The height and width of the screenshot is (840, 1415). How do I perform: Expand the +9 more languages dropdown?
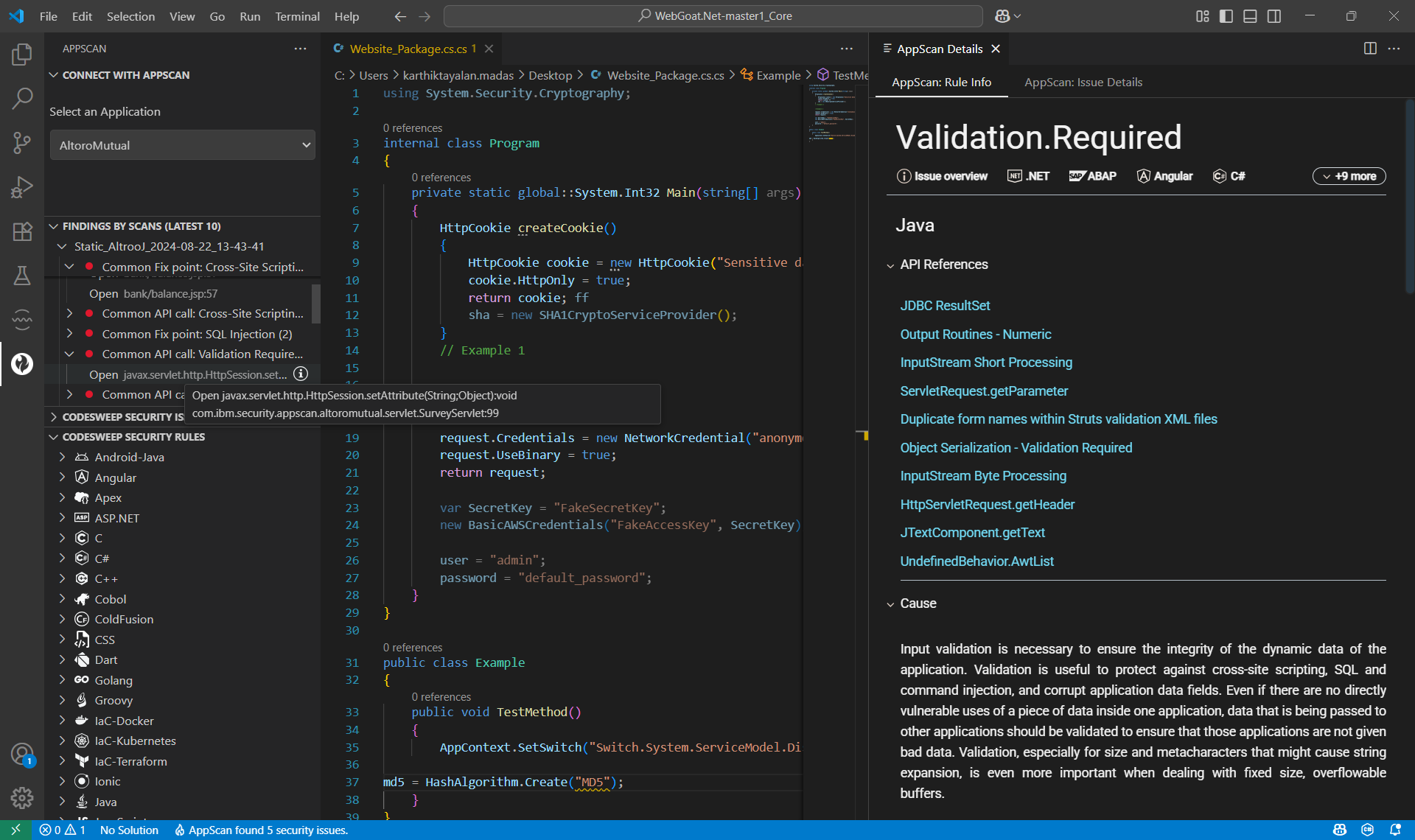(x=1349, y=176)
